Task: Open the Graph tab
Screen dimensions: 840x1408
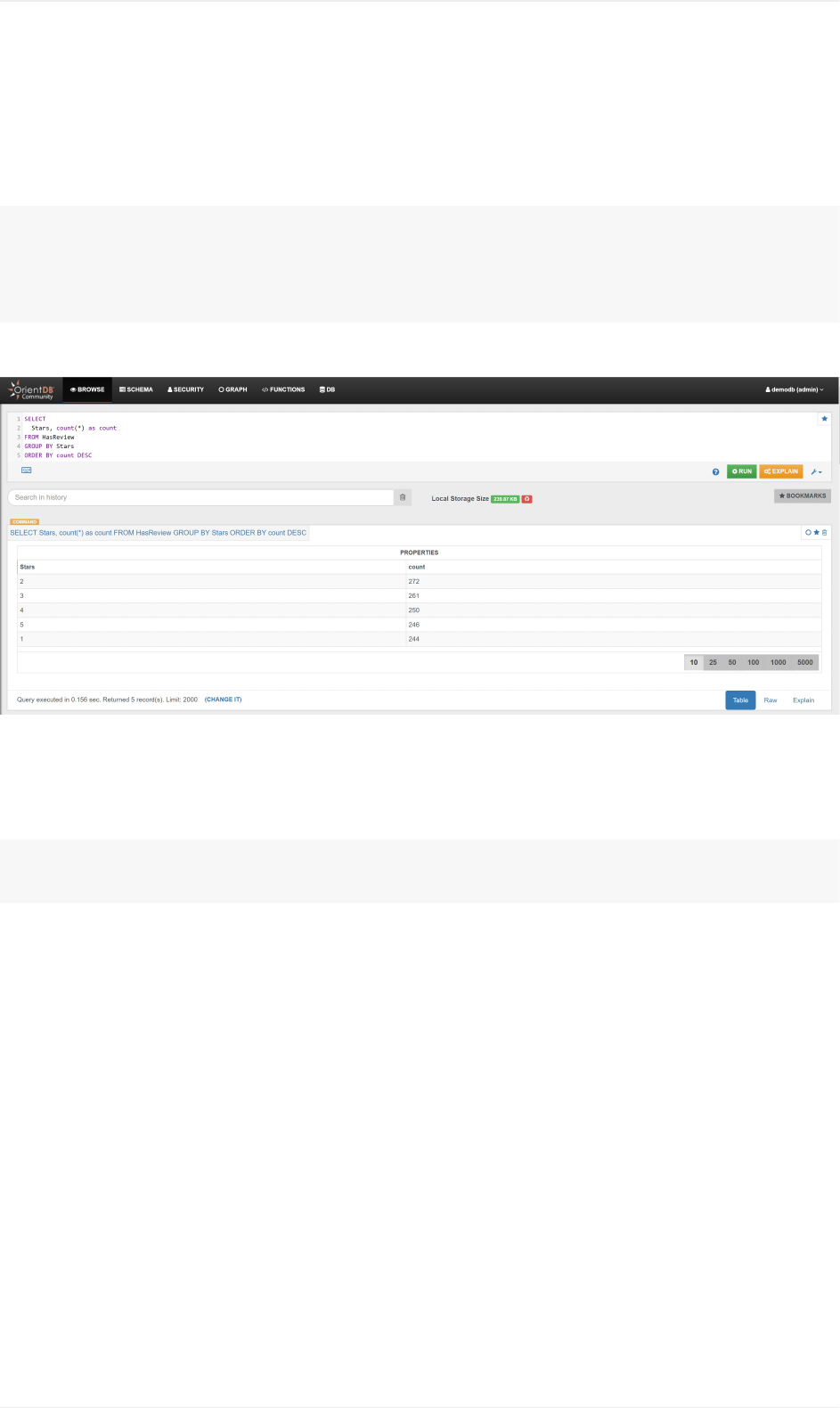Action: click(x=232, y=389)
